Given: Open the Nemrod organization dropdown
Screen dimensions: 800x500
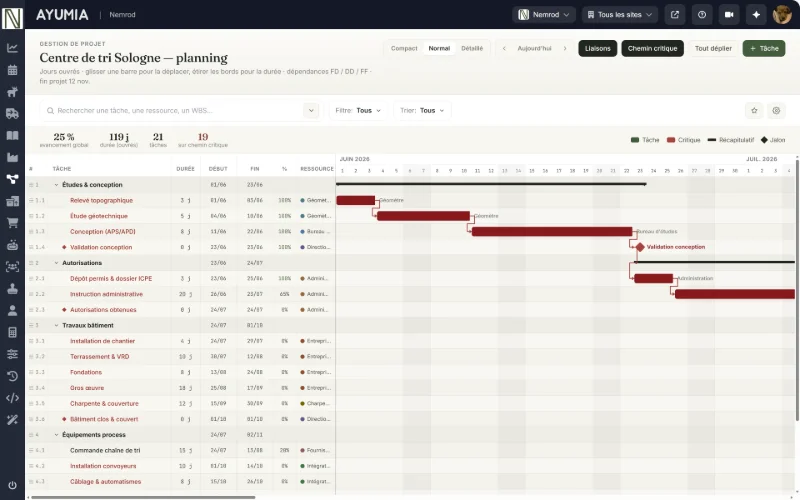Looking at the screenshot, I should point(544,15).
